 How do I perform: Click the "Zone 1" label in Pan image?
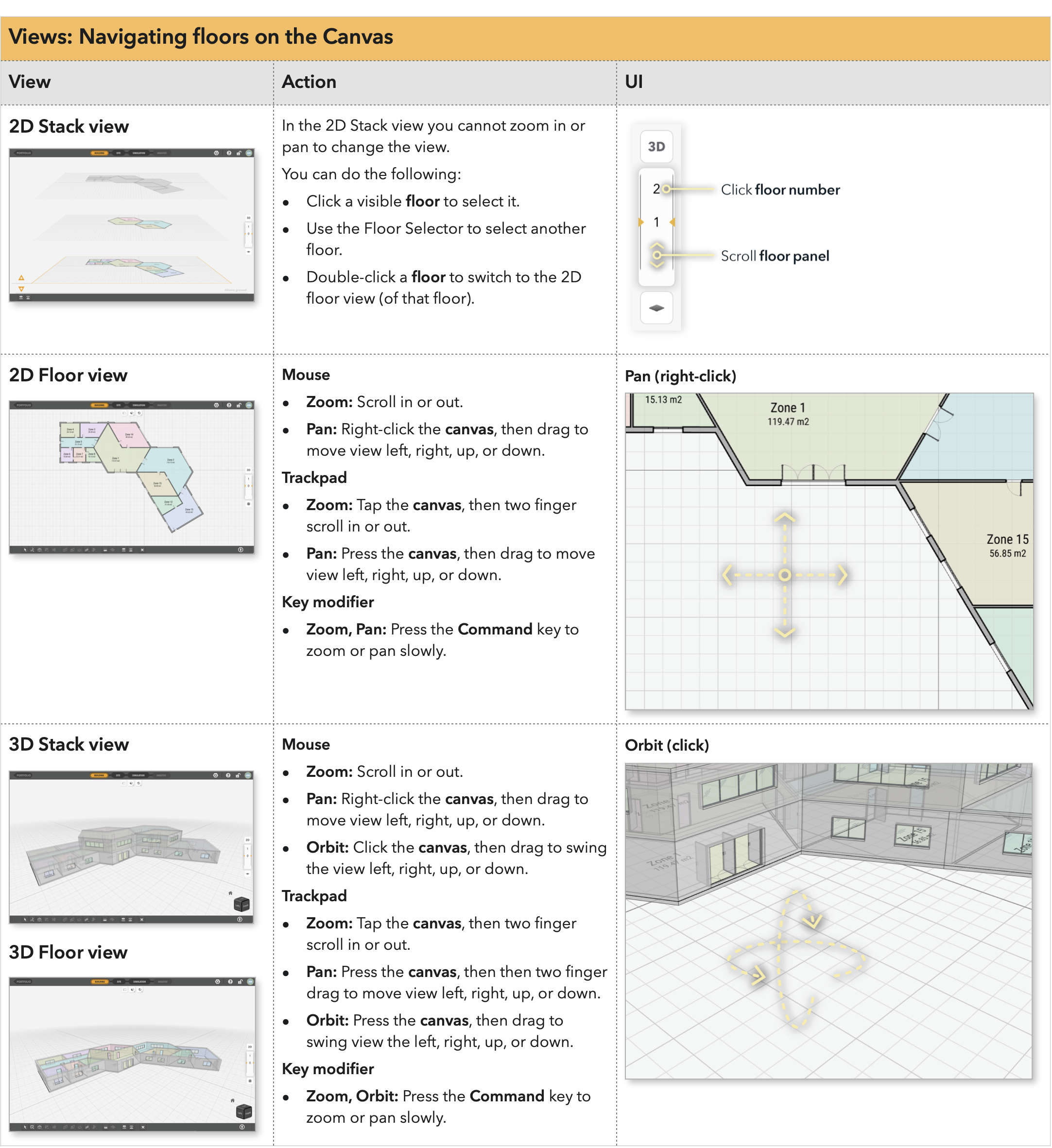click(x=788, y=408)
